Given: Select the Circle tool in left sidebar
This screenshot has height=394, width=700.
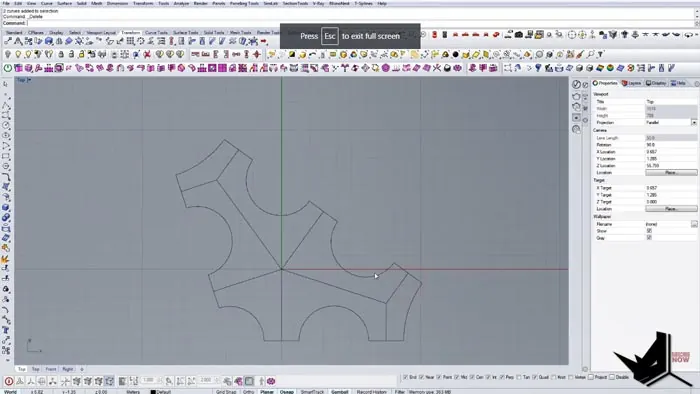Looking at the screenshot, I should point(5,125).
